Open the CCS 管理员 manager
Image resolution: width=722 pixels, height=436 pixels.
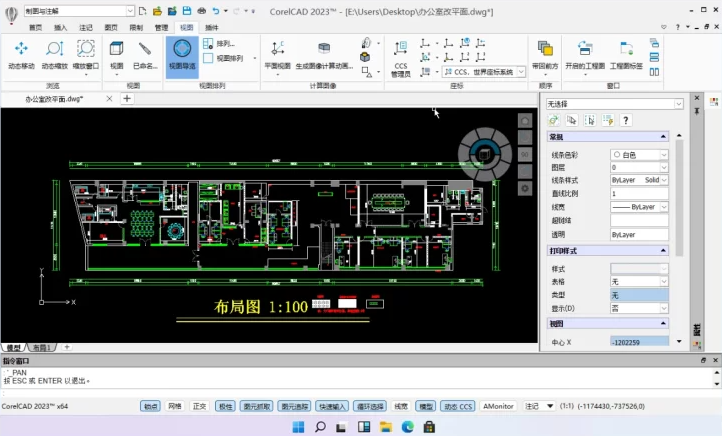click(401, 59)
